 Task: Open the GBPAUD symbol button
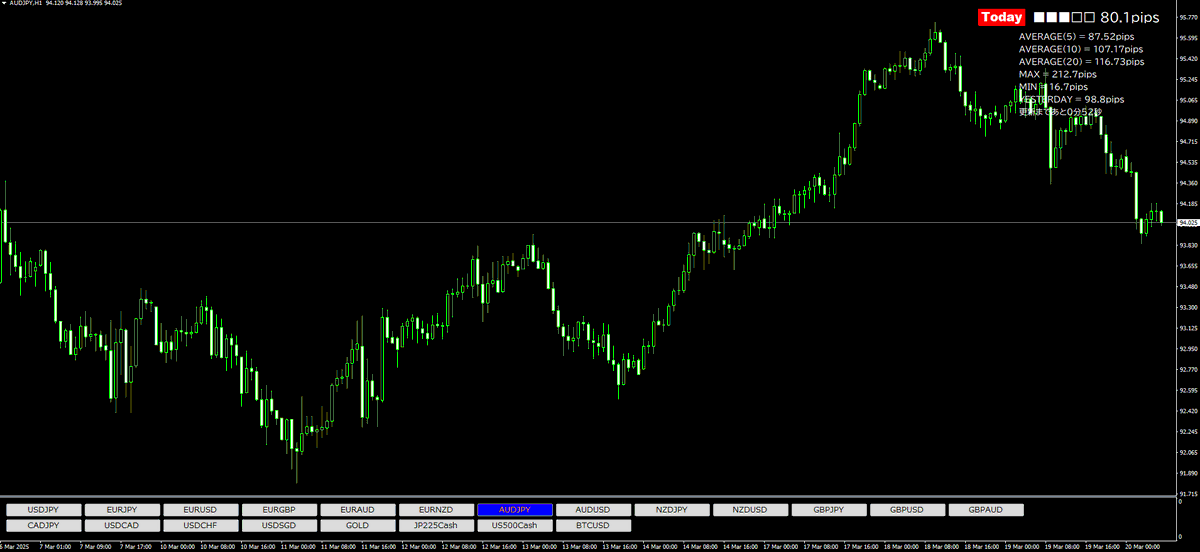point(985,509)
